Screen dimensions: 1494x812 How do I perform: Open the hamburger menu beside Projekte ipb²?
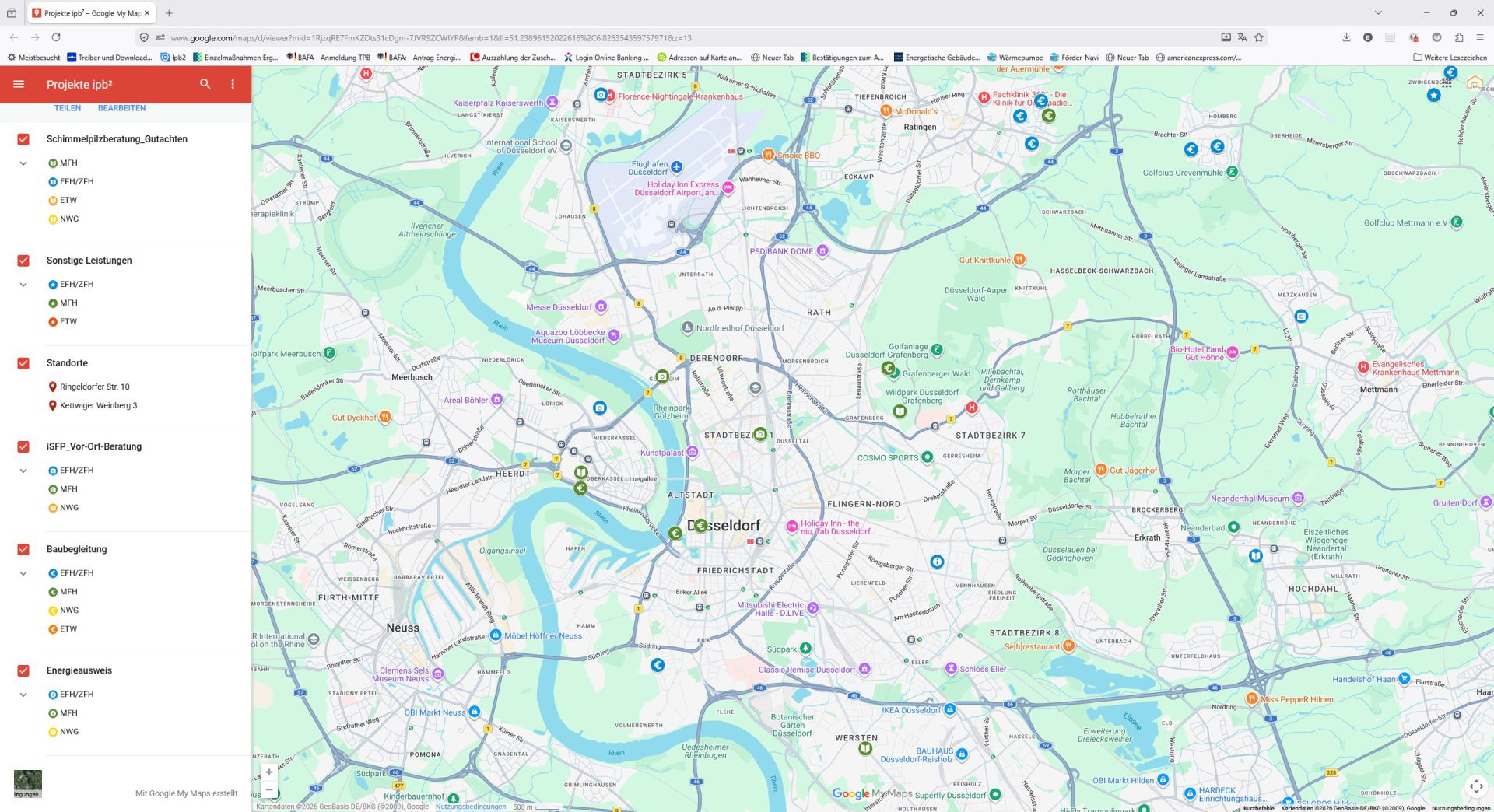(19, 84)
